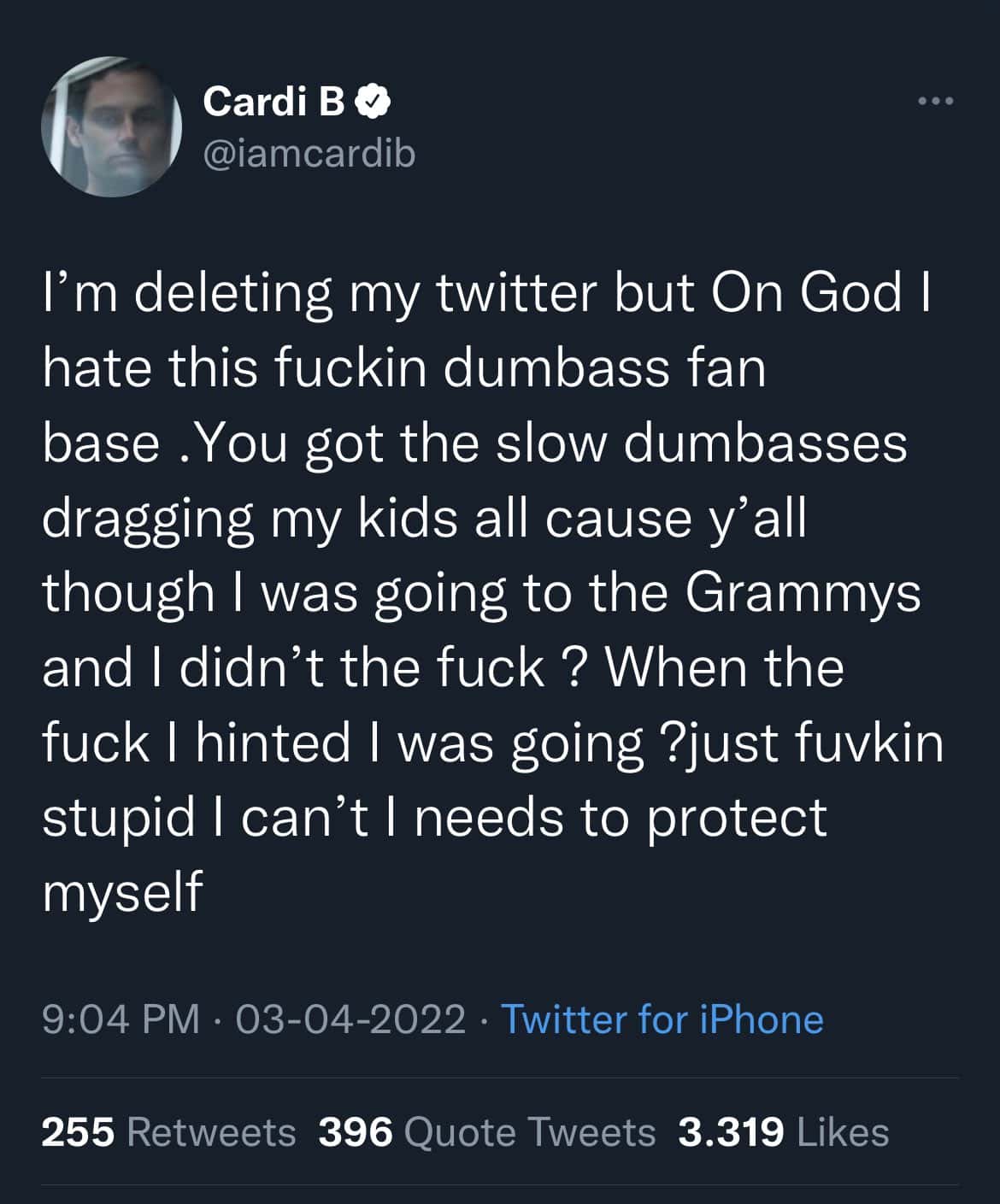The width and height of the screenshot is (1000, 1204).
Task: Click the word myself ending the tweet
Action: (x=122, y=891)
